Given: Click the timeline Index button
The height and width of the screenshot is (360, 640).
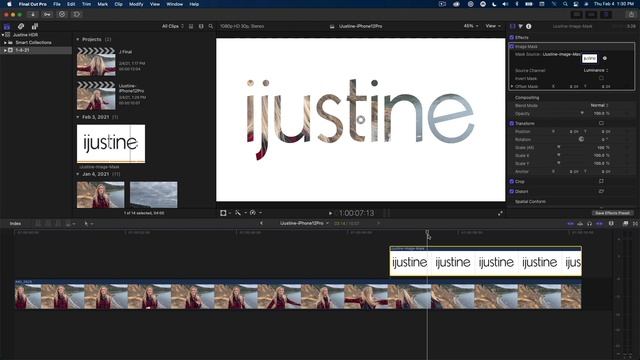Looking at the screenshot, I should [x=16, y=224].
